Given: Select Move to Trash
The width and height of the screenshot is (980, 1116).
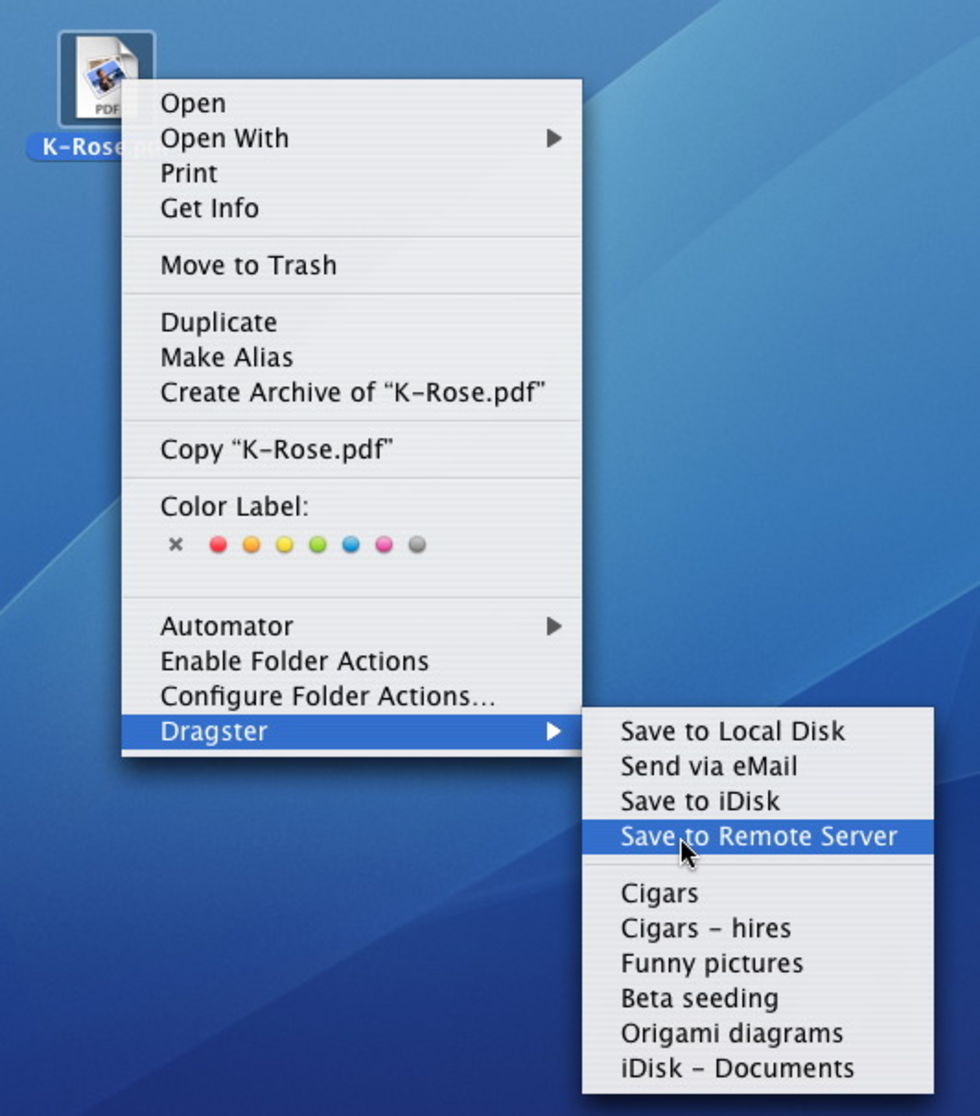Looking at the screenshot, I should click(248, 265).
